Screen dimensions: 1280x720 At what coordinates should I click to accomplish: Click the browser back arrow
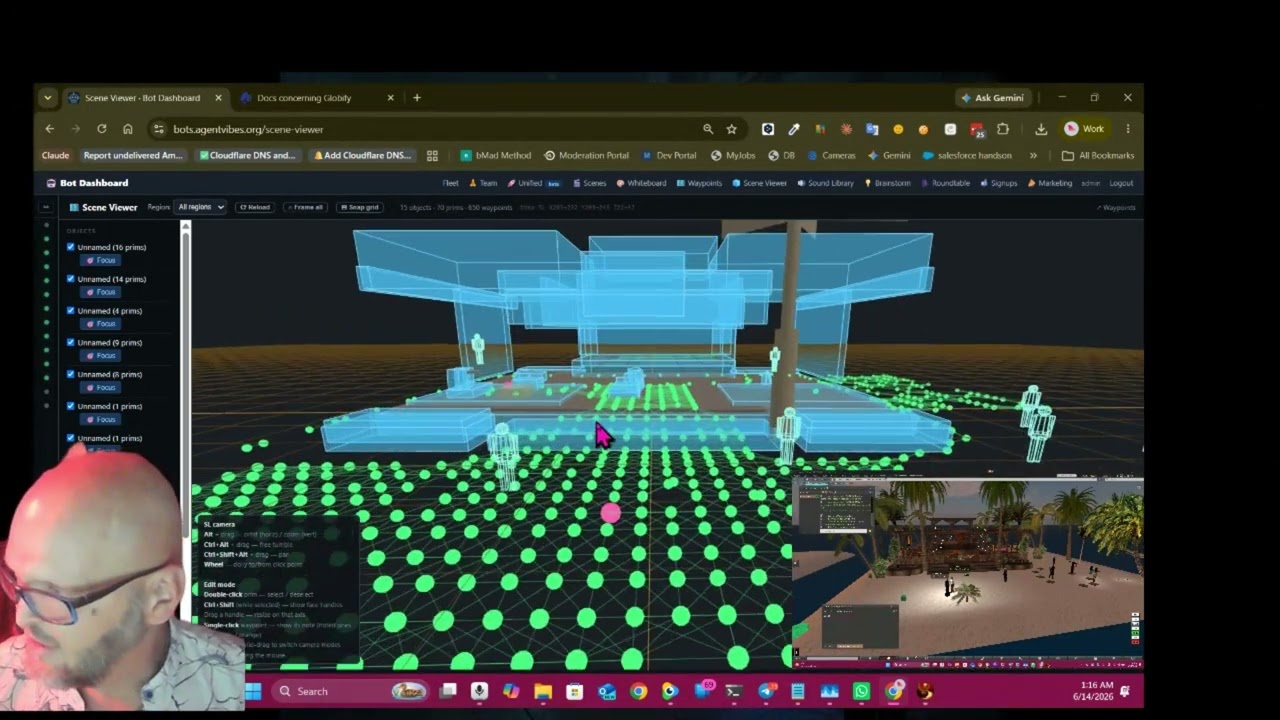pos(49,129)
